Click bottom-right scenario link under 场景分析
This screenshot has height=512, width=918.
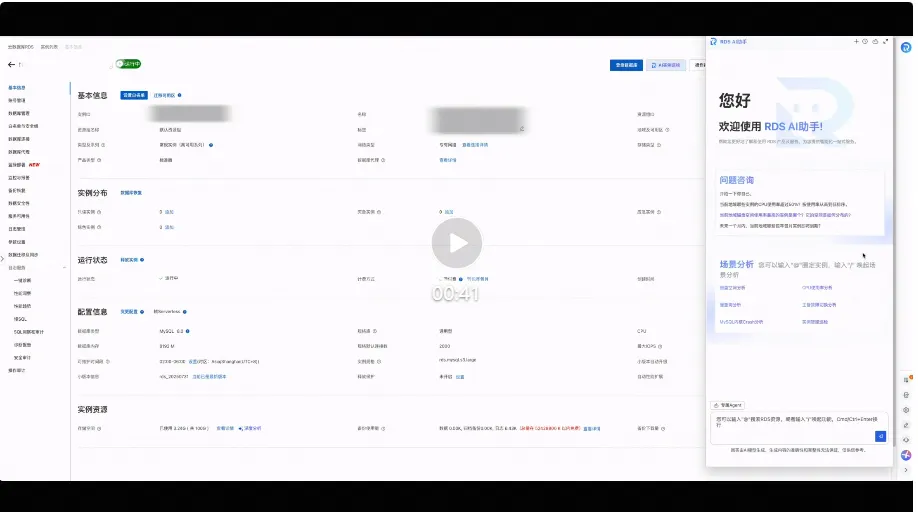(x=815, y=322)
